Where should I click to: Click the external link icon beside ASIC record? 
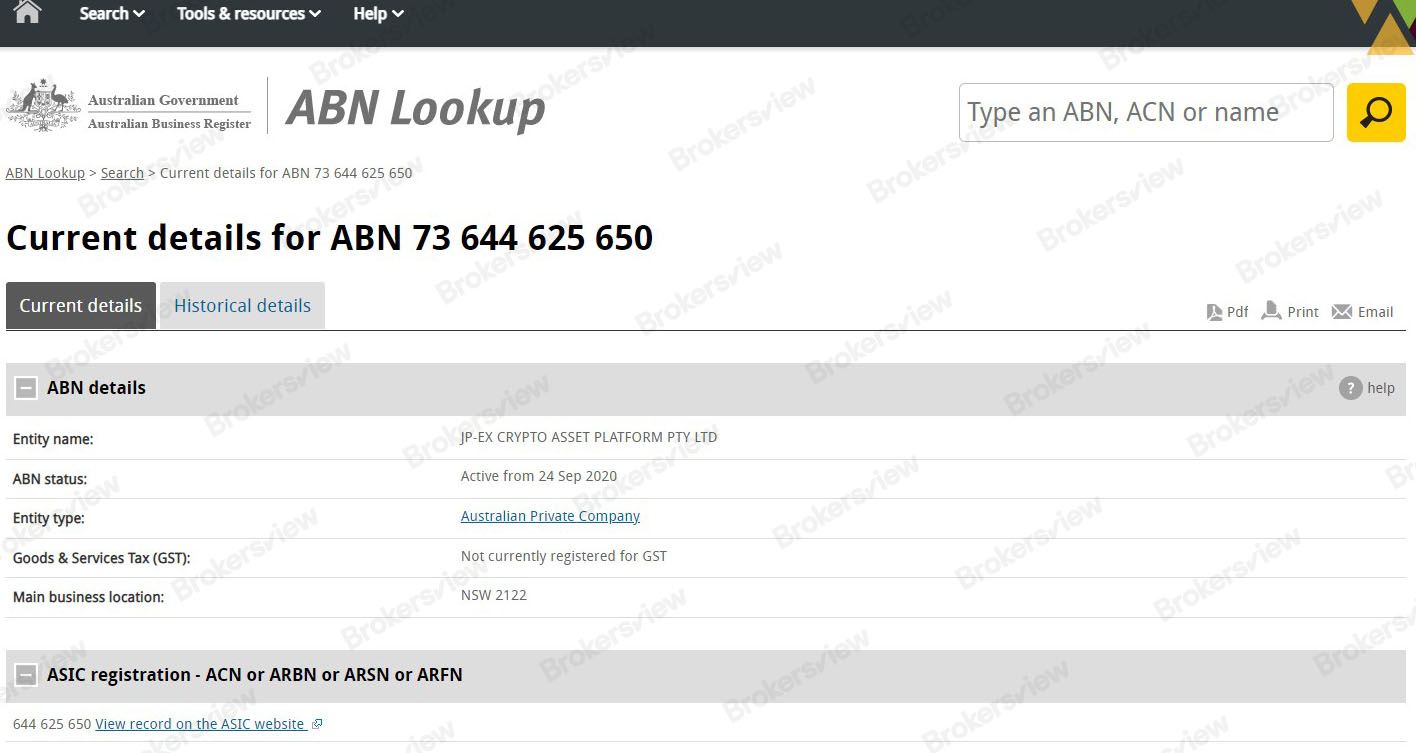(x=317, y=723)
